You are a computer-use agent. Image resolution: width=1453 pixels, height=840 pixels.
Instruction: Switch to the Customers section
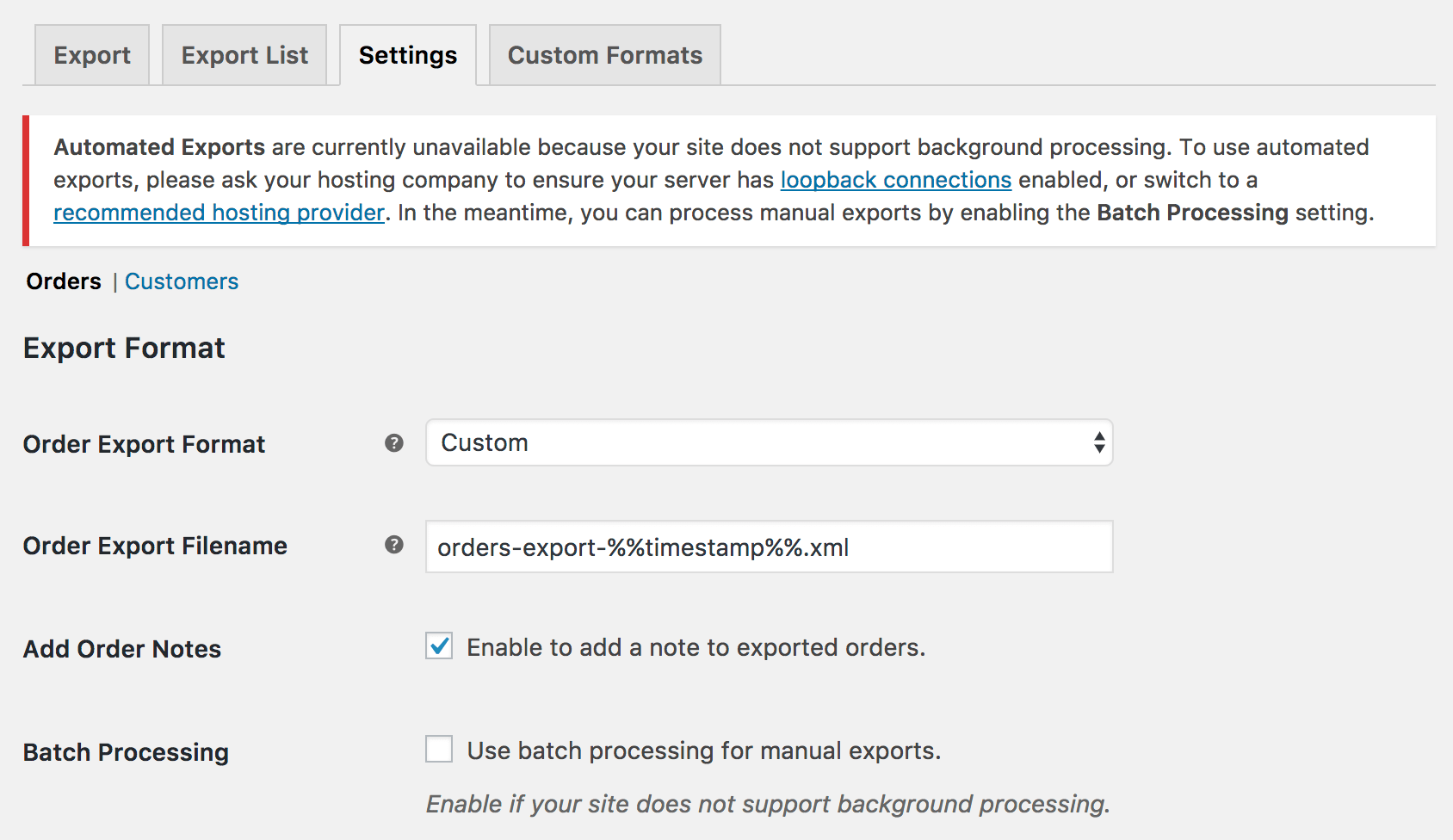coord(182,281)
